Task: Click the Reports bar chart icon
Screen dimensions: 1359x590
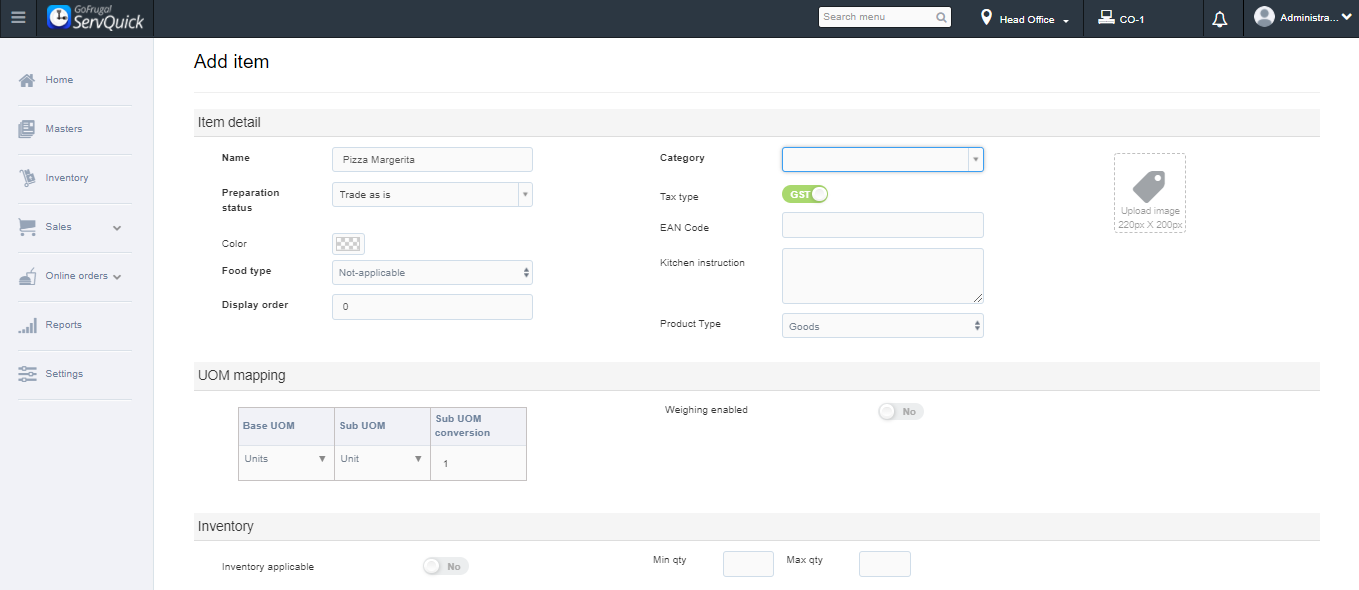Action: [x=27, y=325]
